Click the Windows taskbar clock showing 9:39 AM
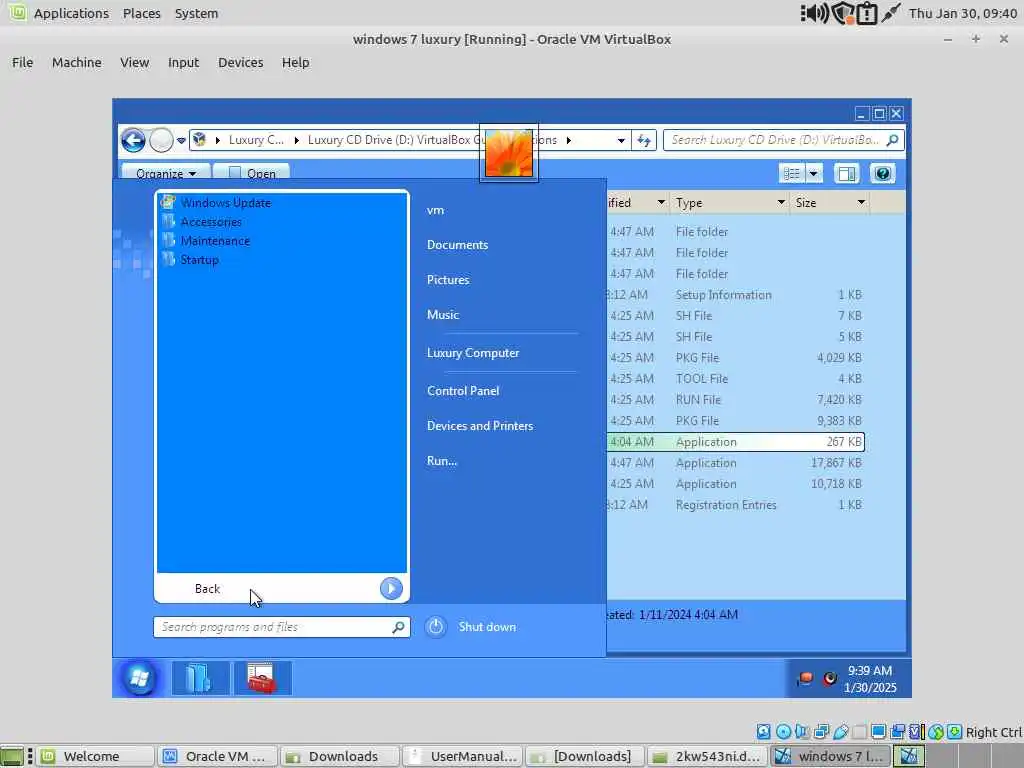Viewport: 1024px width, 768px height. coord(870,679)
